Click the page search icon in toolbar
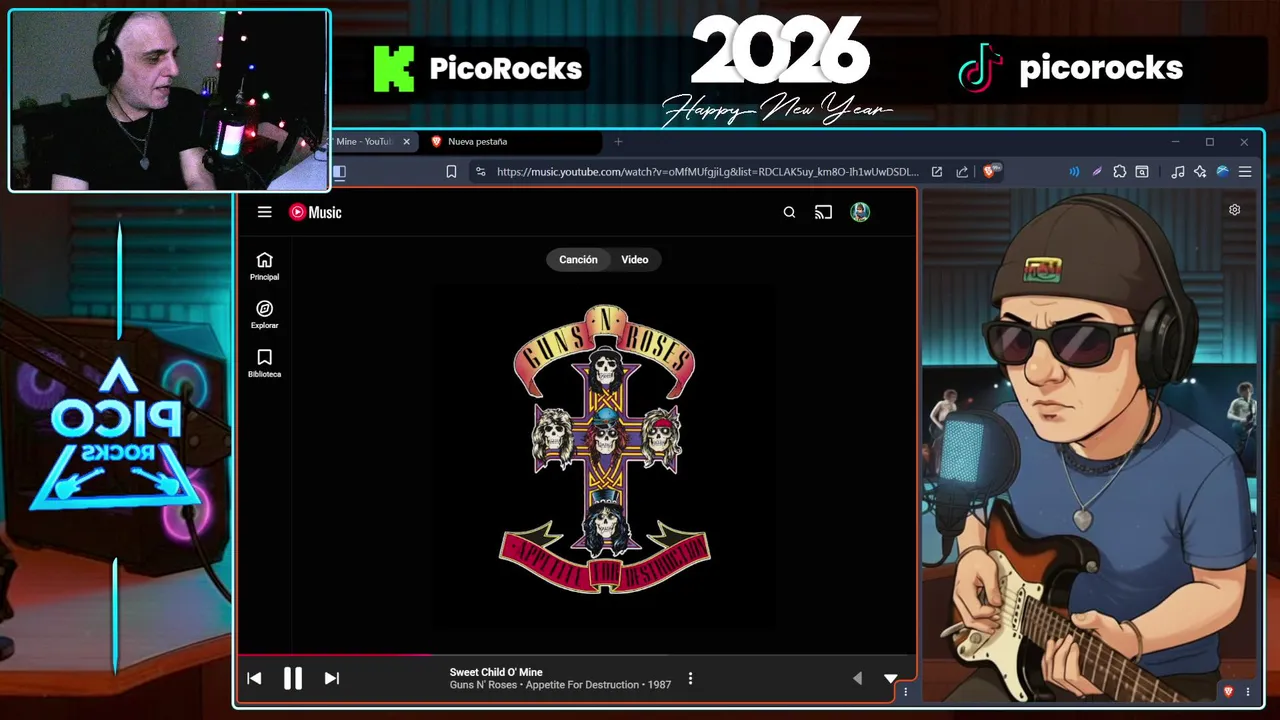Viewport: 1280px width, 720px height. [x=1142, y=172]
